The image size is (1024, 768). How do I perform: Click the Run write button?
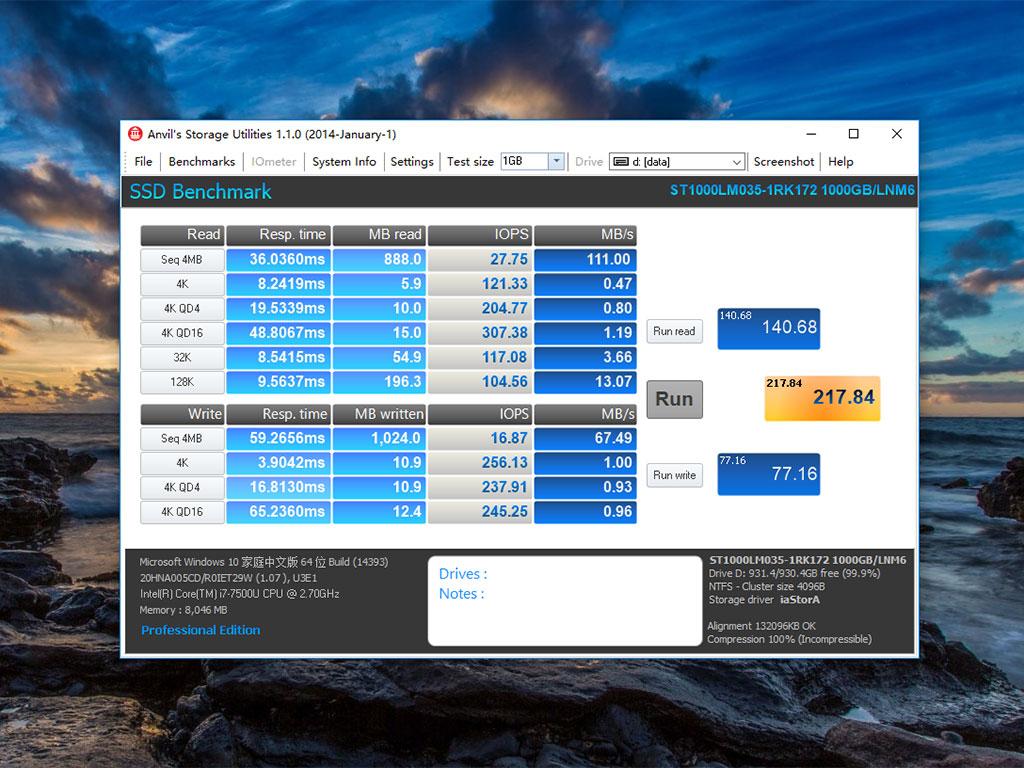tap(675, 475)
